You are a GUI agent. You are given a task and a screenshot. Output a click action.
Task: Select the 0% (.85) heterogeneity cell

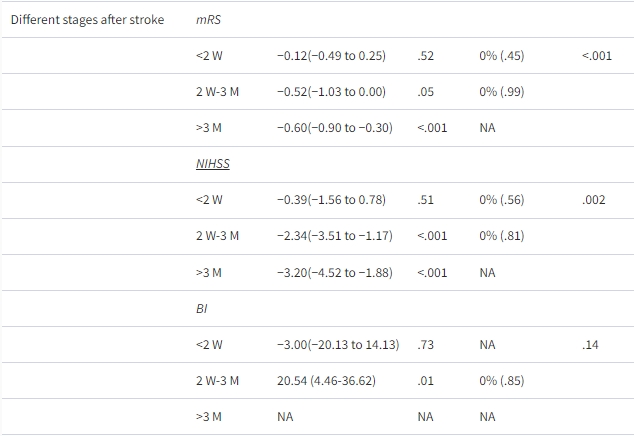tap(501, 381)
